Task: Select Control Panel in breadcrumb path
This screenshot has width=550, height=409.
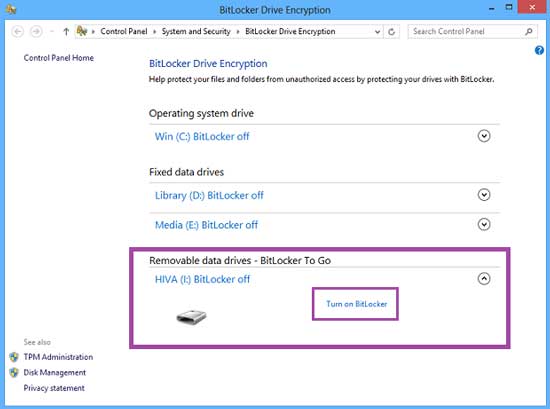Action: click(124, 32)
